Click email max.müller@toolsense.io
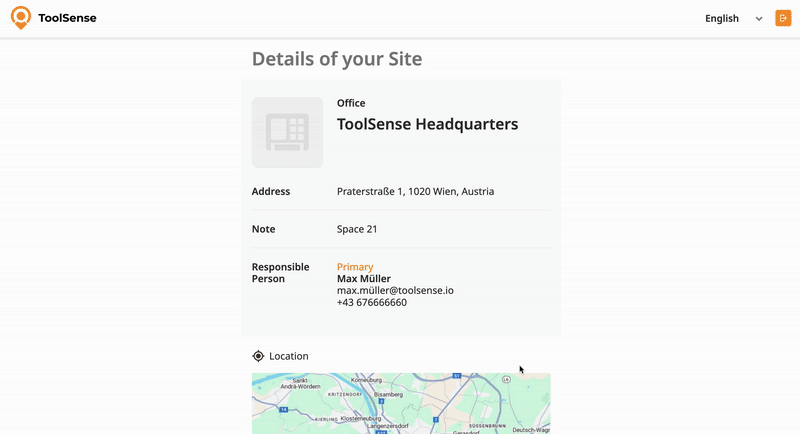The width and height of the screenshot is (800, 434). pyautogui.click(x=395, y=290)
